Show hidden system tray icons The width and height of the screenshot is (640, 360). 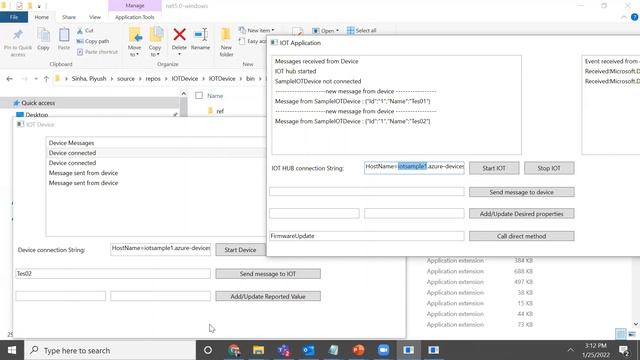click(x=571, y=350)
